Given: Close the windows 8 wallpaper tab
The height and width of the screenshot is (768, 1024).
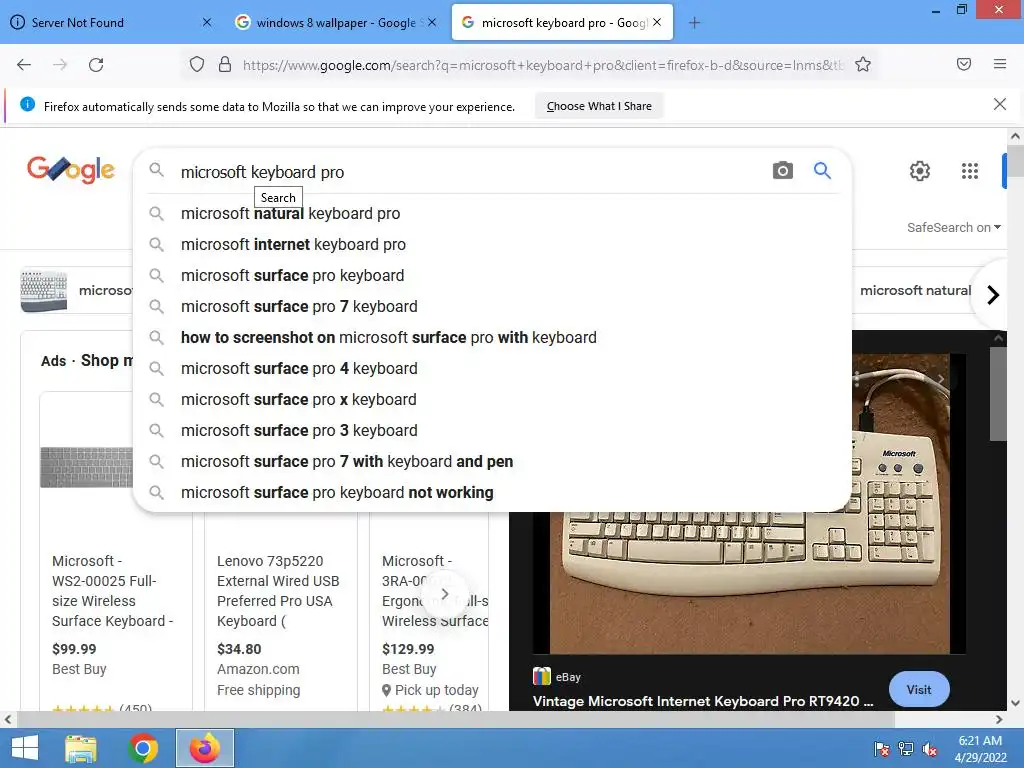Looking at the screenshot, I should 432,22.
